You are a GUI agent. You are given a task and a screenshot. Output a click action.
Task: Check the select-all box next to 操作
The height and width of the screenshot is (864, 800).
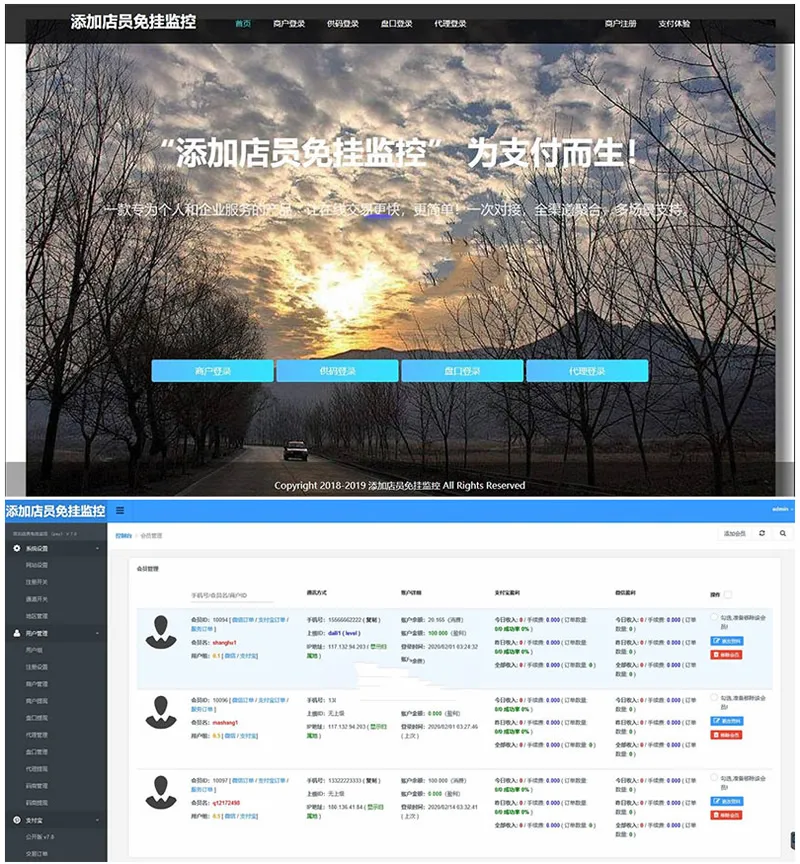[728, 595]
